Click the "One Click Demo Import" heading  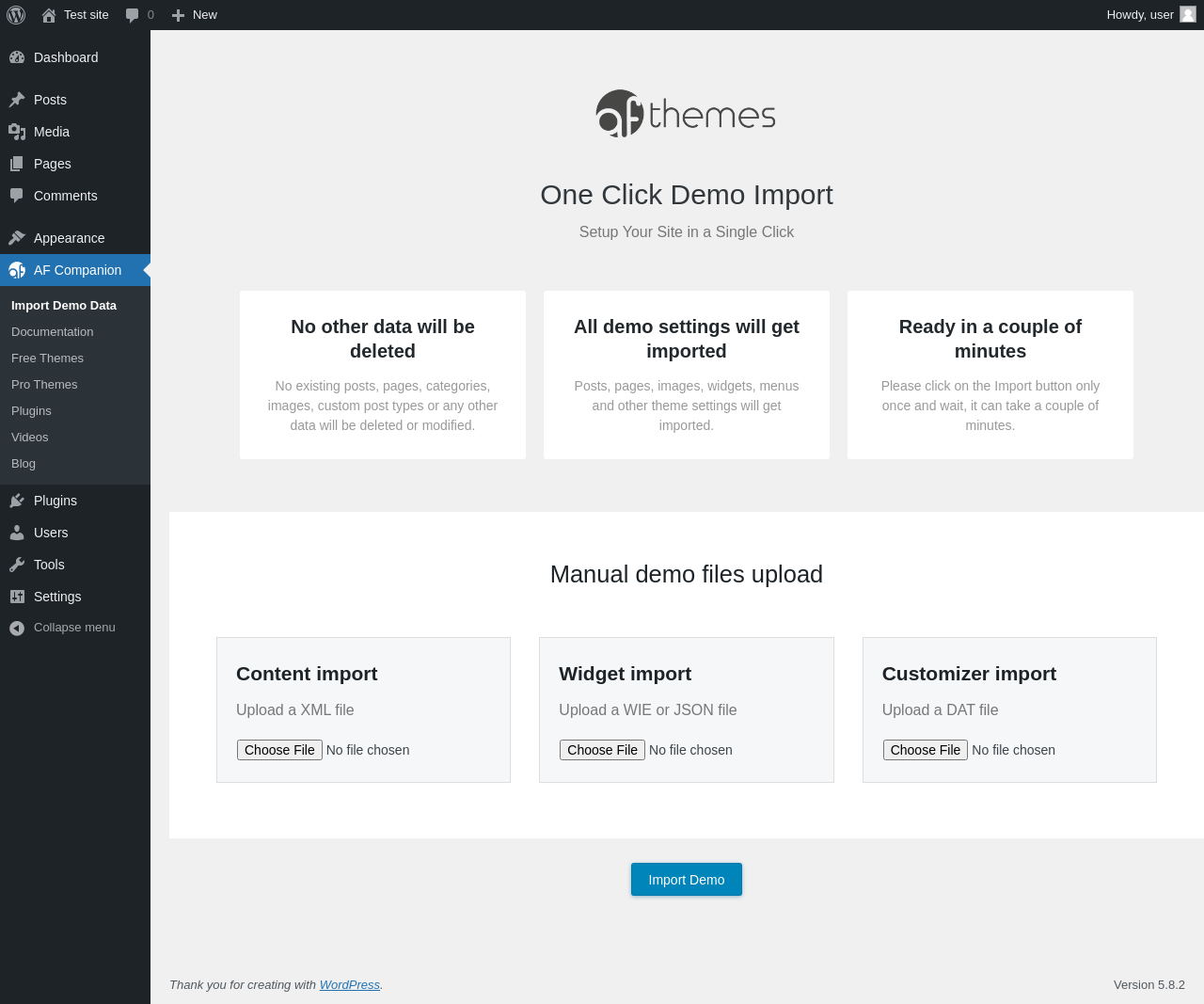[687, 195]
